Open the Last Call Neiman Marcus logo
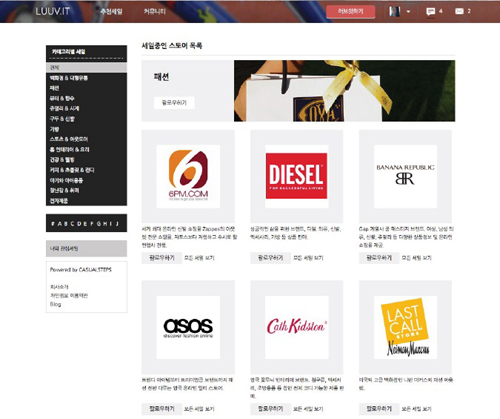Viewport: 500px width, 419px height. (405, 327)
